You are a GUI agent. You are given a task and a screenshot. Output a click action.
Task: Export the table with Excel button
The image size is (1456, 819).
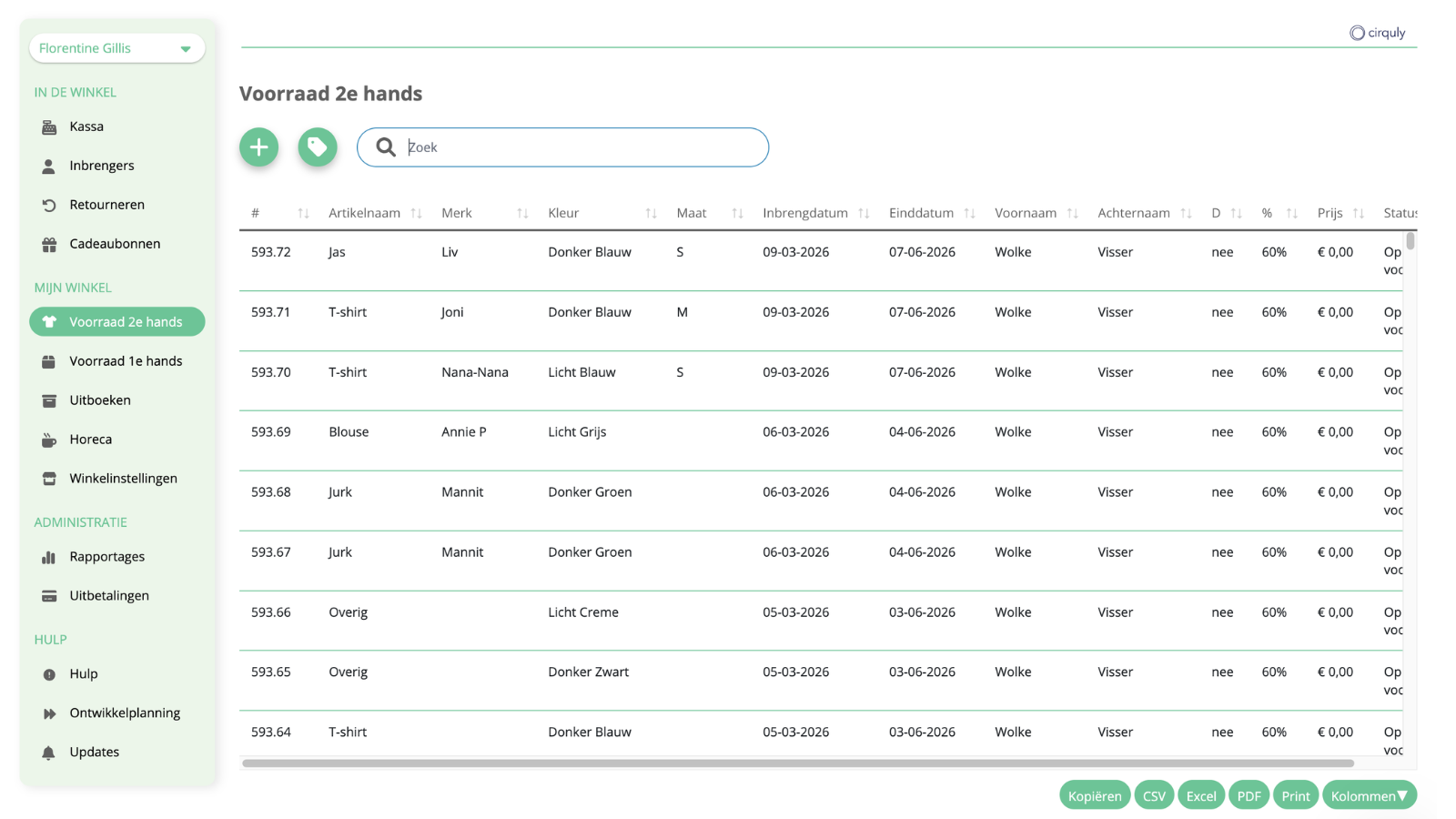click(1201, 795)
